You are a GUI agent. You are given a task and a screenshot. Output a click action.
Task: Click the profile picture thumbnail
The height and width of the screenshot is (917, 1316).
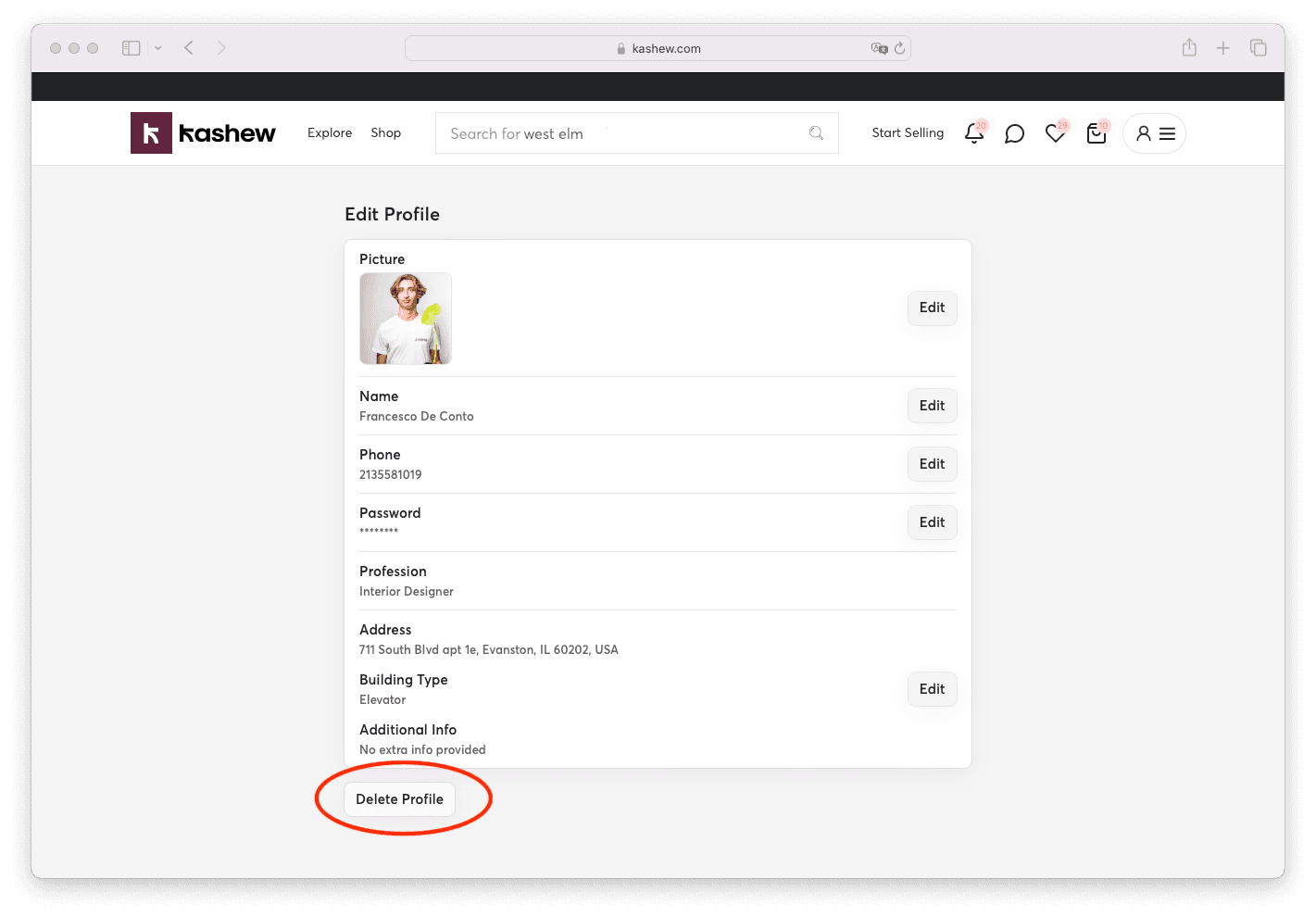pos(406,319)
